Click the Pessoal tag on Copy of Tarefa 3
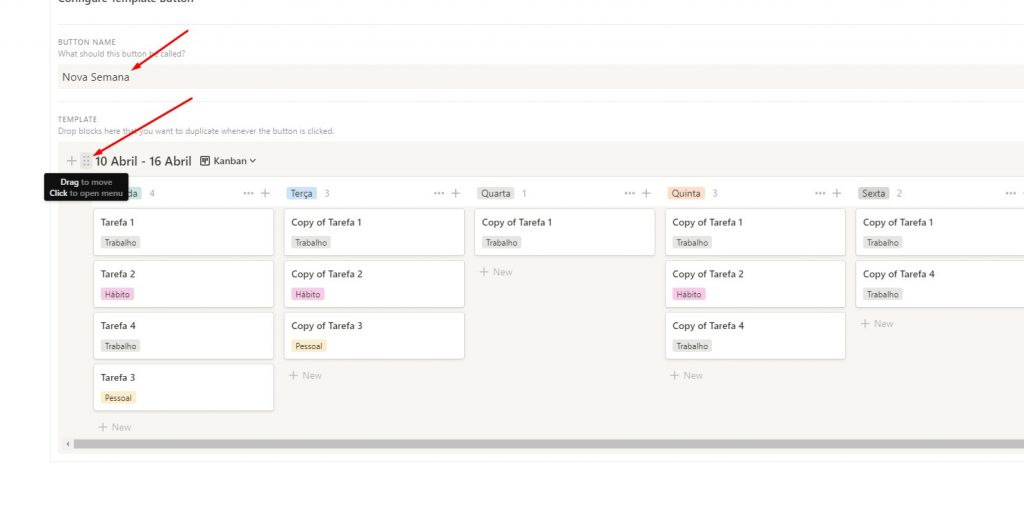Image resolution: width=1024 pixels, height=505 pixels. tap(309, 346)
